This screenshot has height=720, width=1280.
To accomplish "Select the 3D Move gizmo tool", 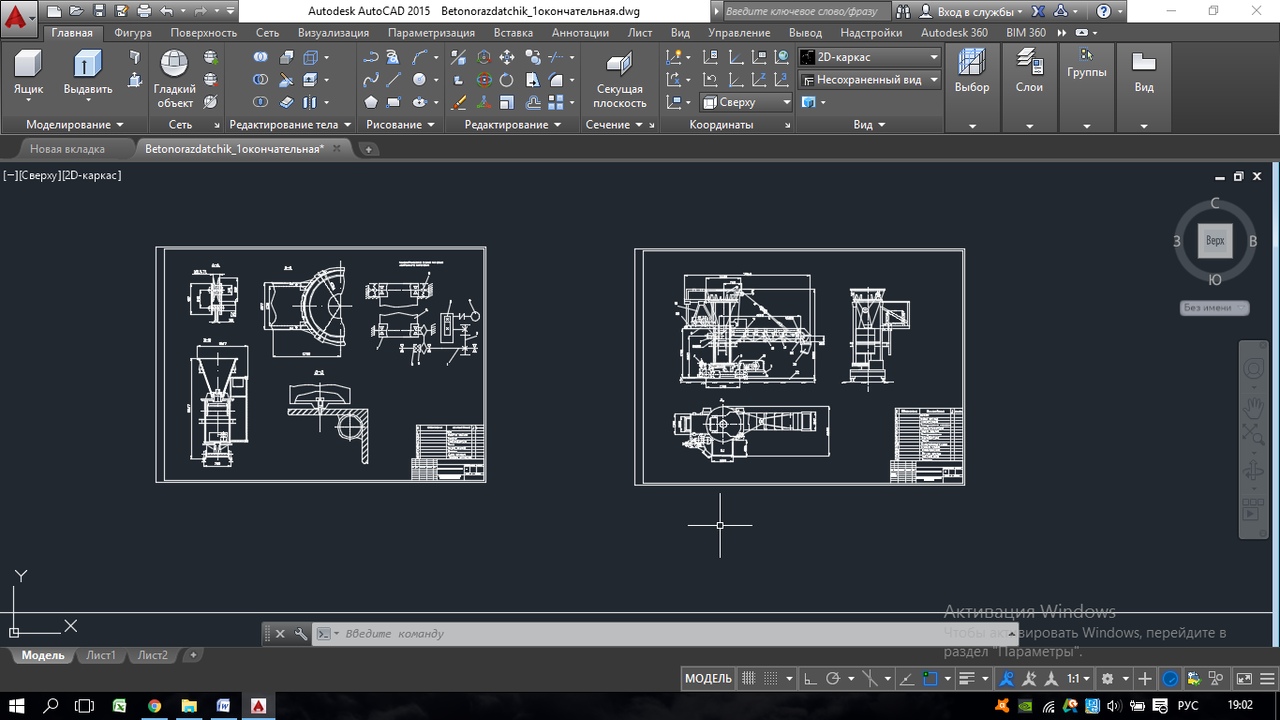I will [483, 57].
